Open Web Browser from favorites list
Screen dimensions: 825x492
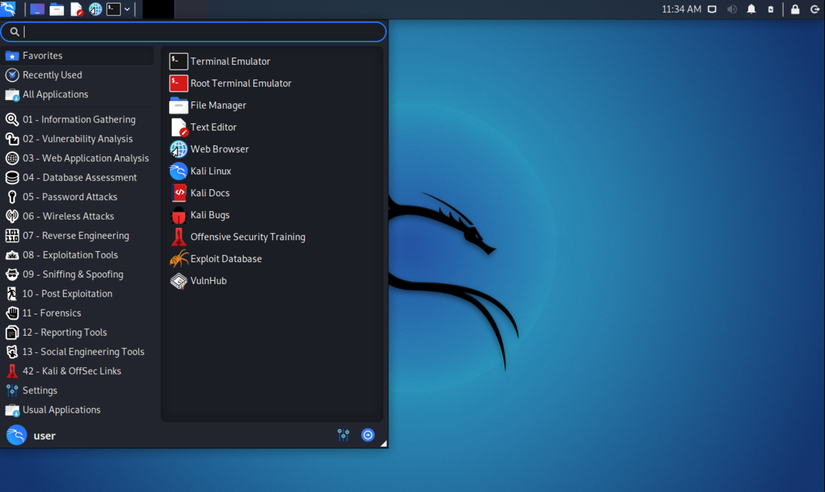(272, 149)
